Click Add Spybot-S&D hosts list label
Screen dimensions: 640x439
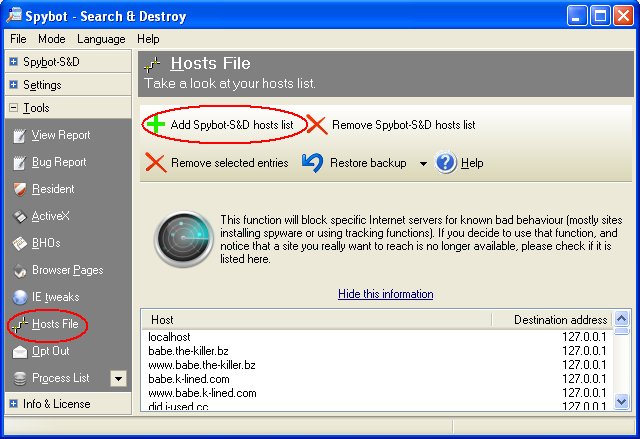(232, 125)
